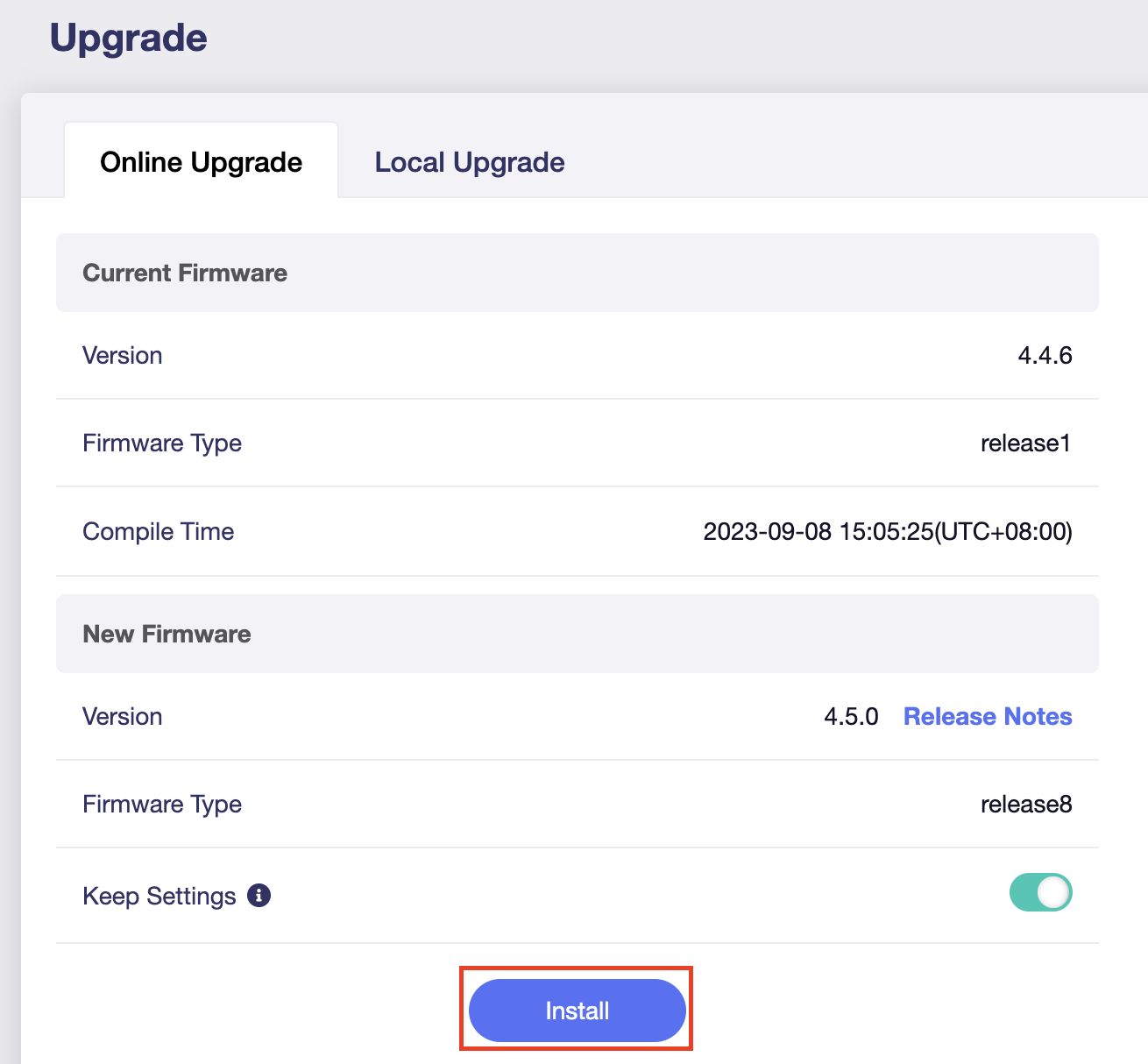Image resolution: width=1148 pixels, height=1064 pixels.
Task: Click the release8 firmware type value
Action: (1025, 804)
